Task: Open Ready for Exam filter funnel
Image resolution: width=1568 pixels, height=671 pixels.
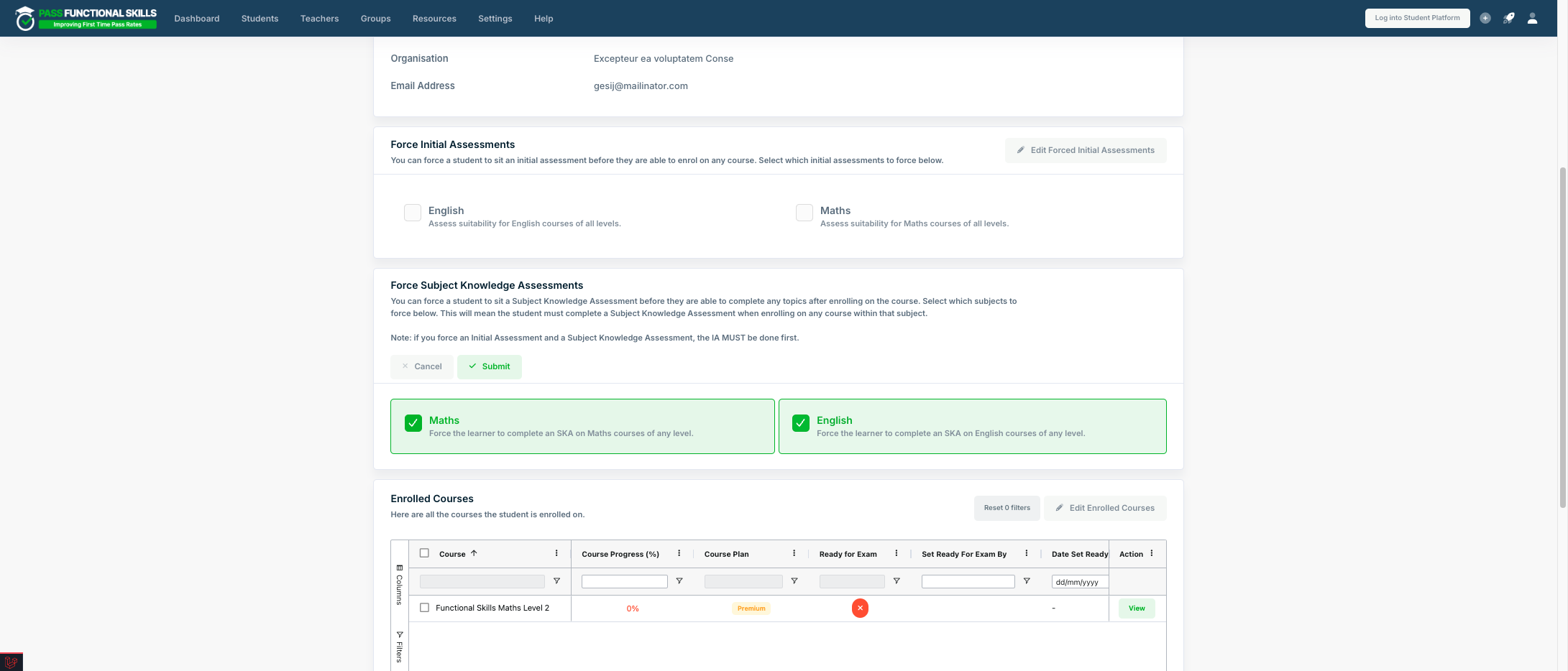Action: [896, 581]
